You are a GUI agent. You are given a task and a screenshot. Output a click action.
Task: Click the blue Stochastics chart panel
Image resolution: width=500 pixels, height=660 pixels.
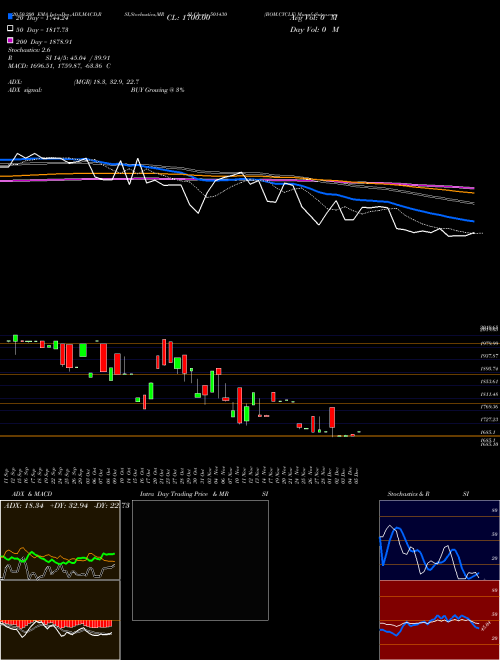point(439,540)
